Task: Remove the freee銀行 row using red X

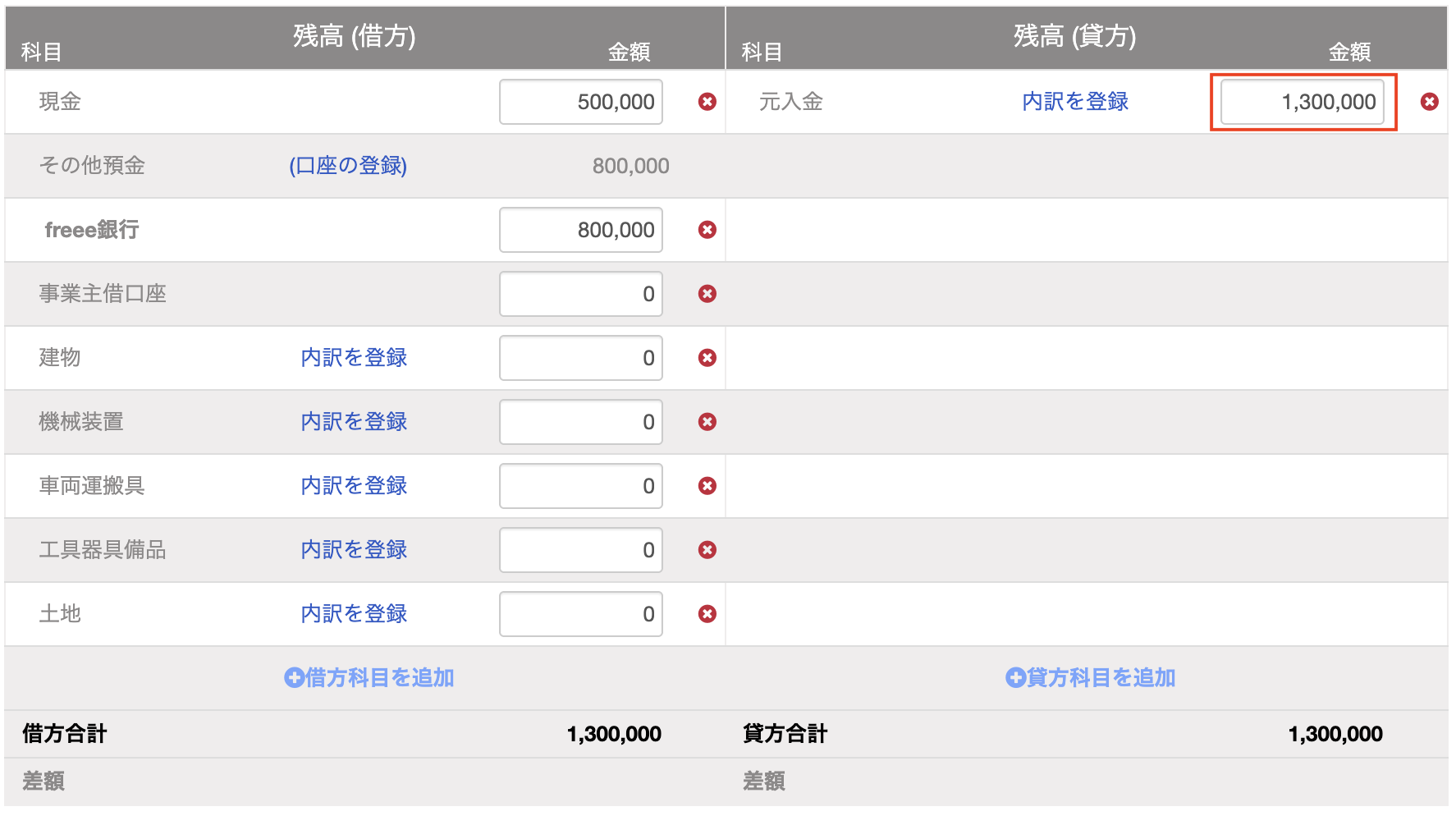Action: point(707,230)
